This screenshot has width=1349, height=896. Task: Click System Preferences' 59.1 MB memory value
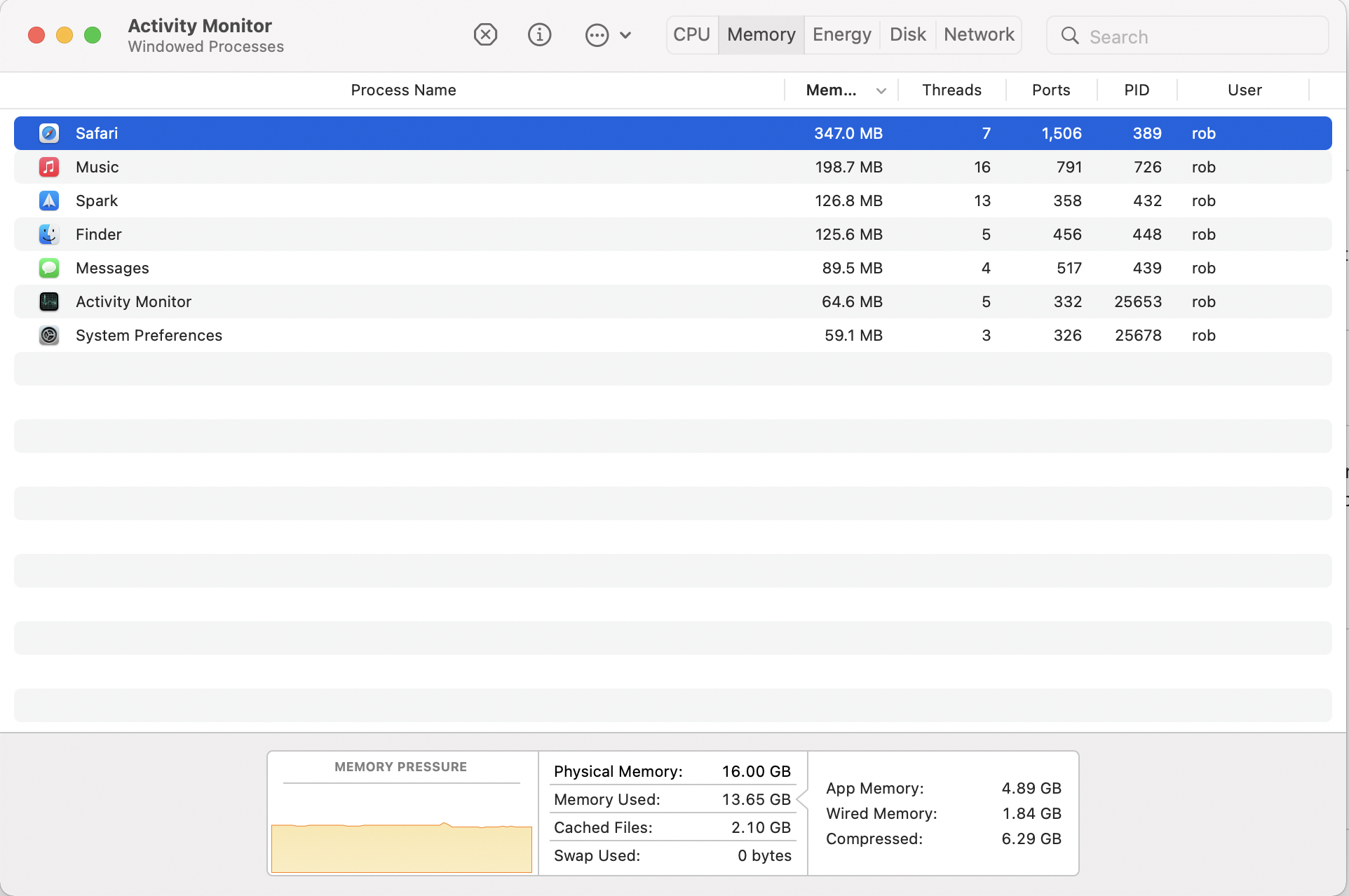click(853, 335)
